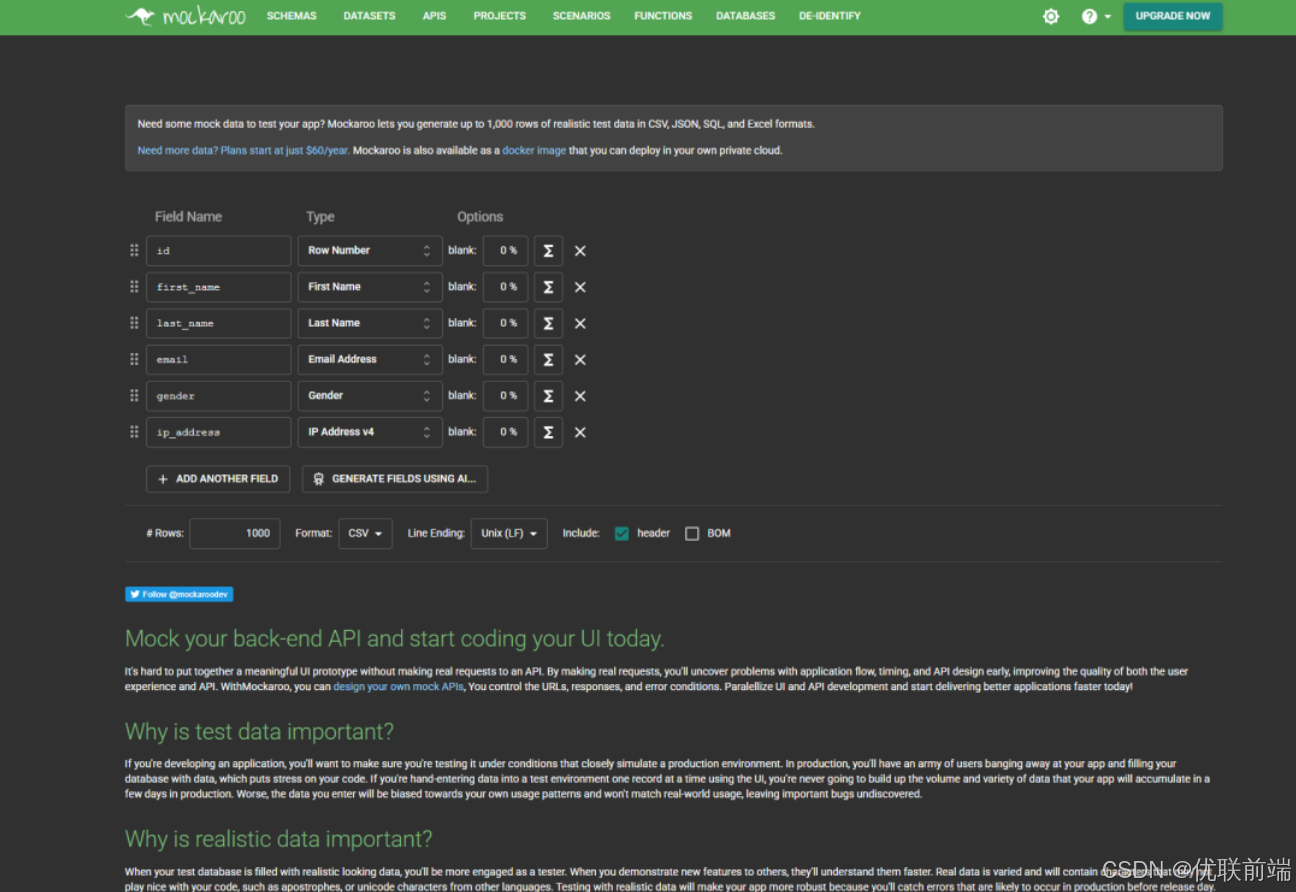Edit the email field name input
Viewport: 1296px width, 892px height.
(219, 360)
